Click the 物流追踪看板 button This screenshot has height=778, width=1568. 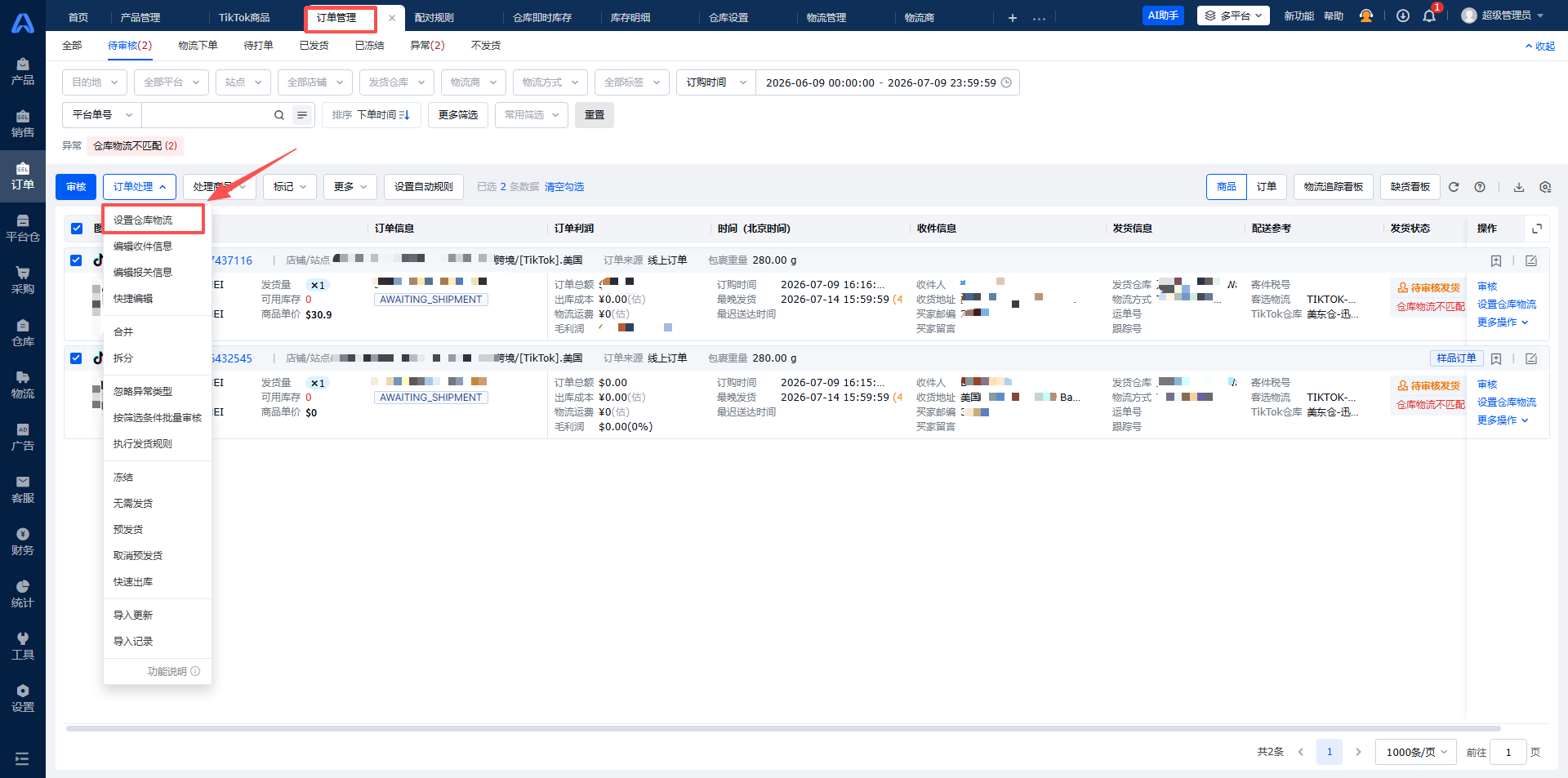point(1334,187)
